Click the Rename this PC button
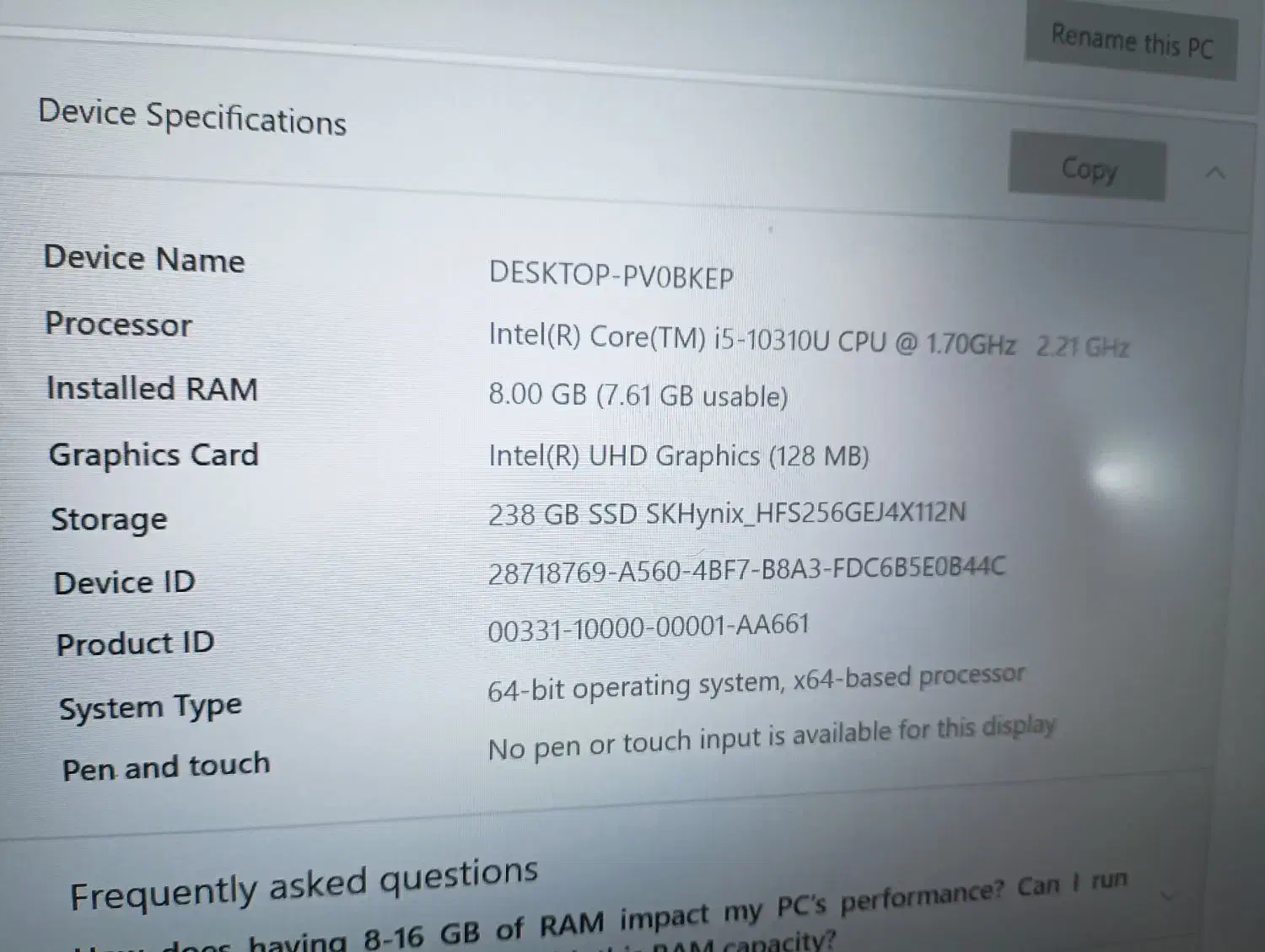1265x952 pixels. tap(1131, 42)
